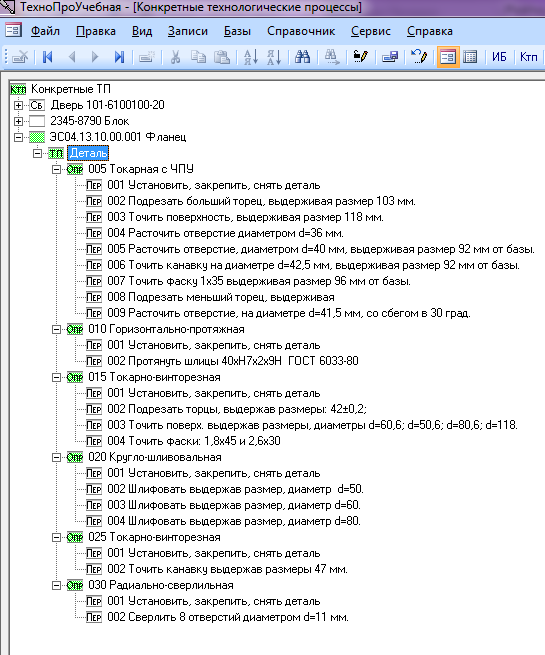
Task: Select the Конкретные ТП root node
Action: point(71,89)
